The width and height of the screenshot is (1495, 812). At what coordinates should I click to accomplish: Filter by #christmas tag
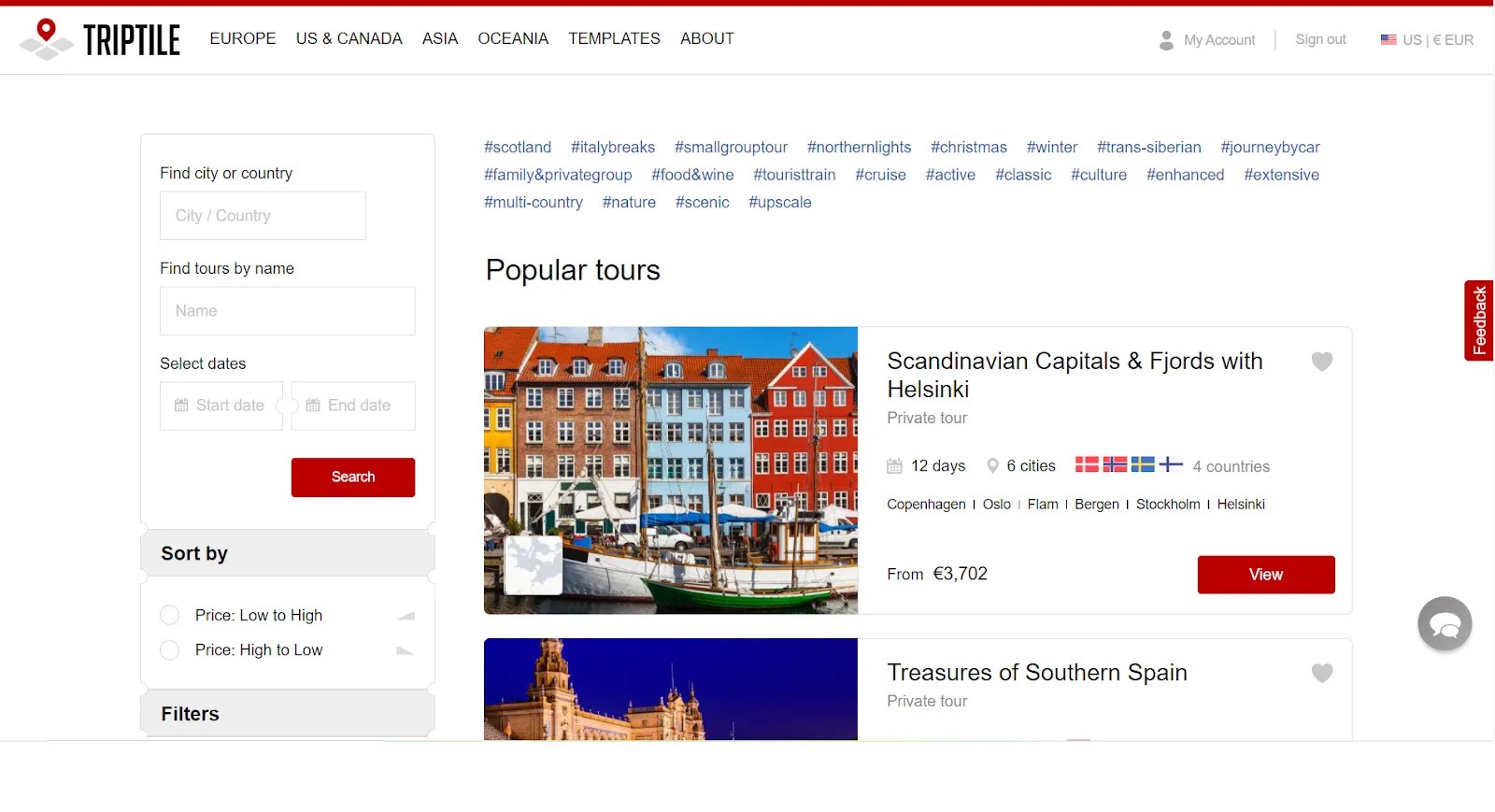point(969,148)
